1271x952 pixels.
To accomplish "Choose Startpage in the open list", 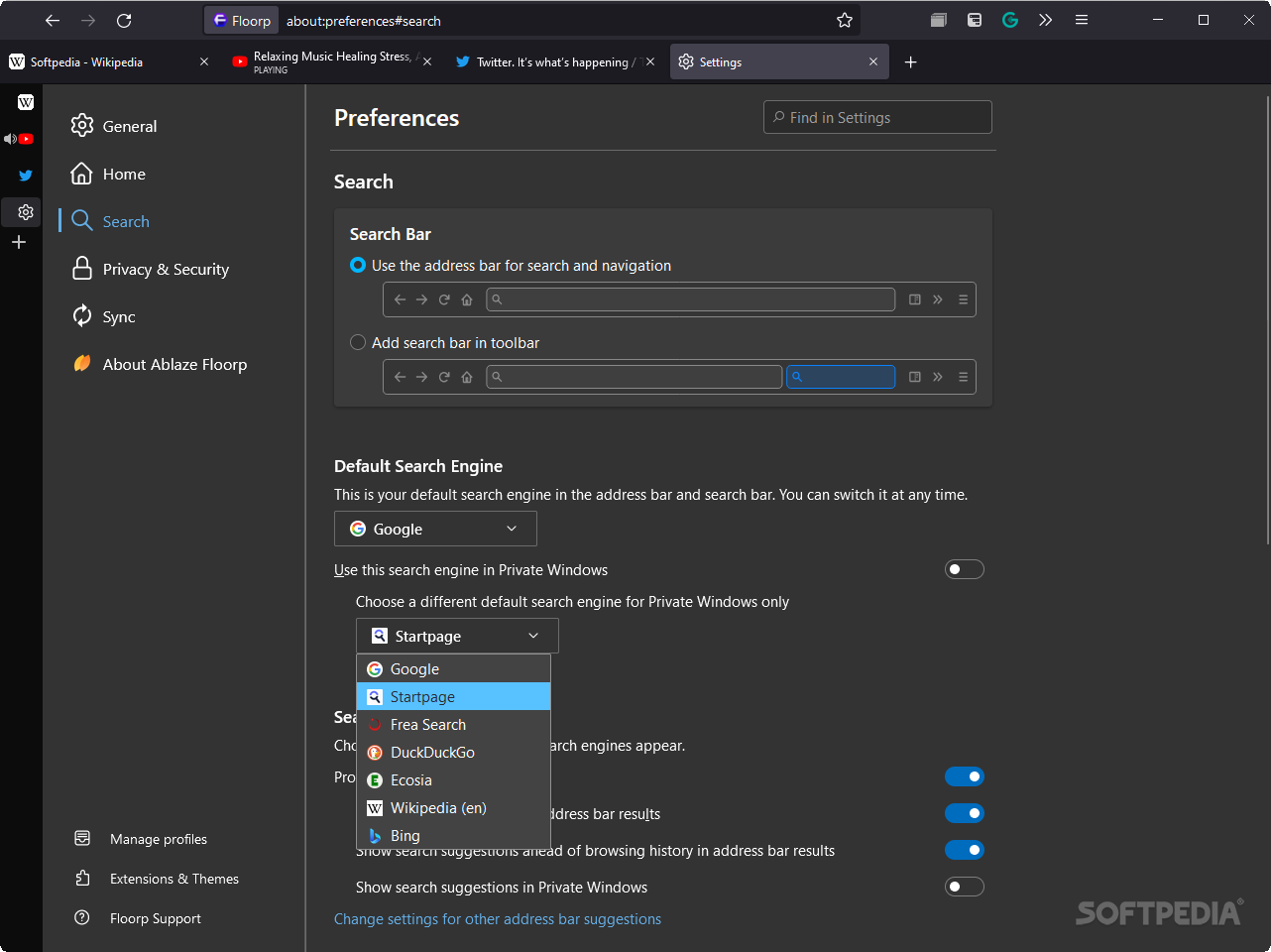I will tap(453, 696).
